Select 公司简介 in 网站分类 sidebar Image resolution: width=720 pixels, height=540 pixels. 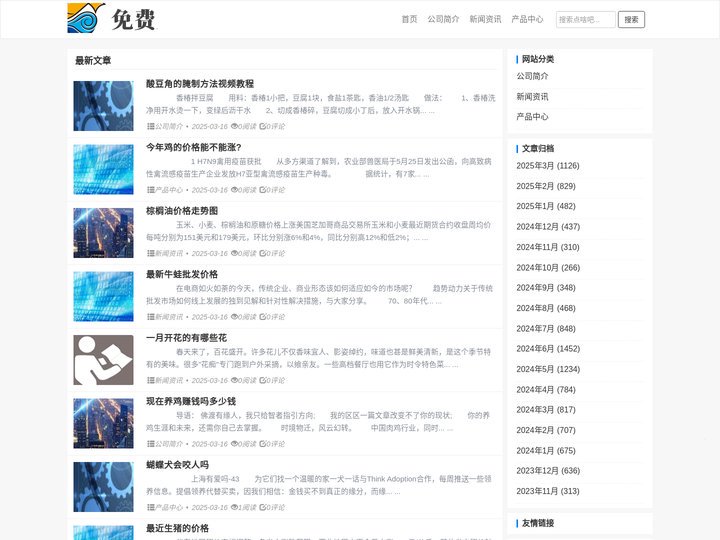[532, 76]
